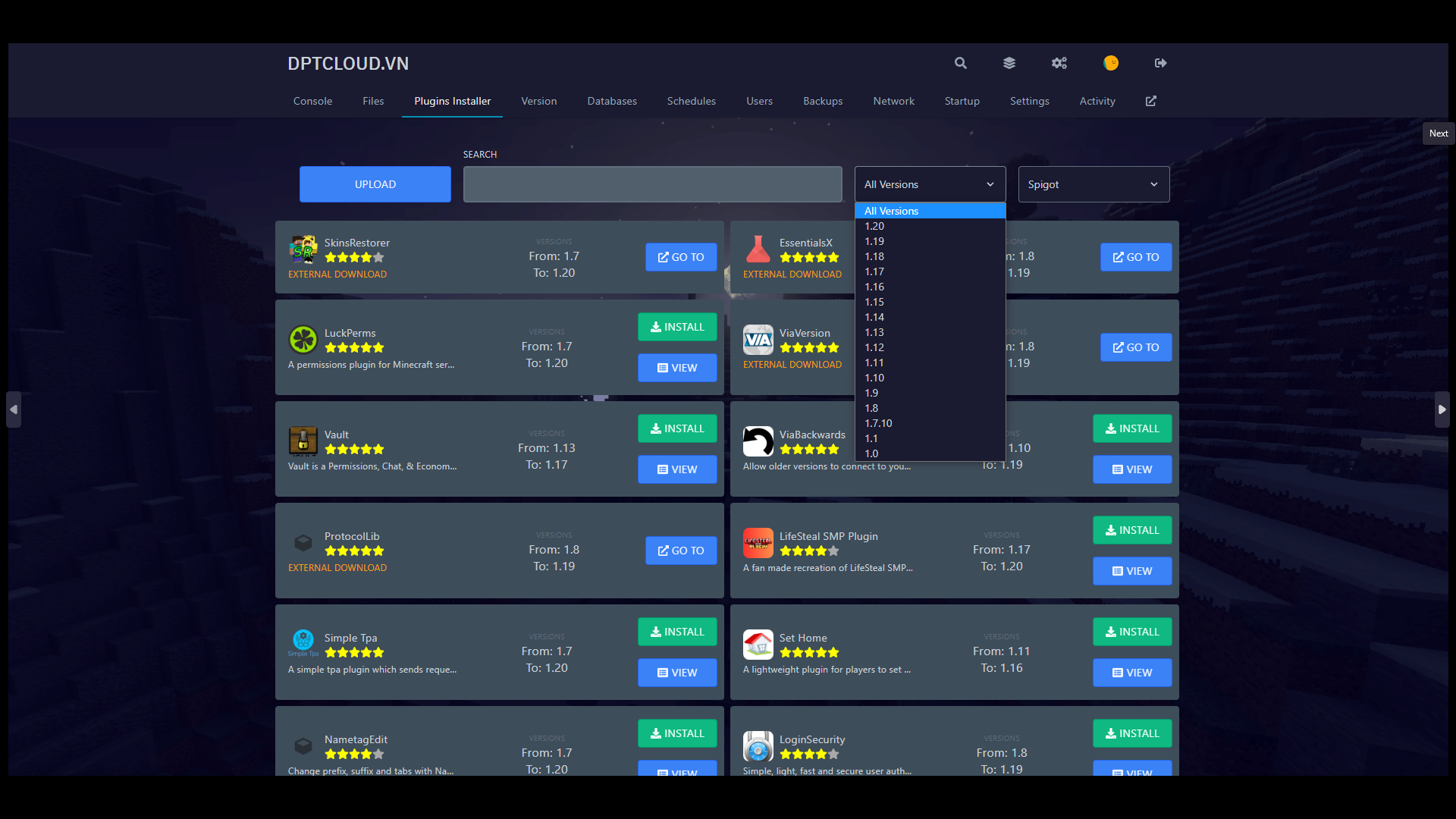This screenshot has height=819, width=1456.
Task: Click the left slideshow arrow
Action: (x=14, y=409)
